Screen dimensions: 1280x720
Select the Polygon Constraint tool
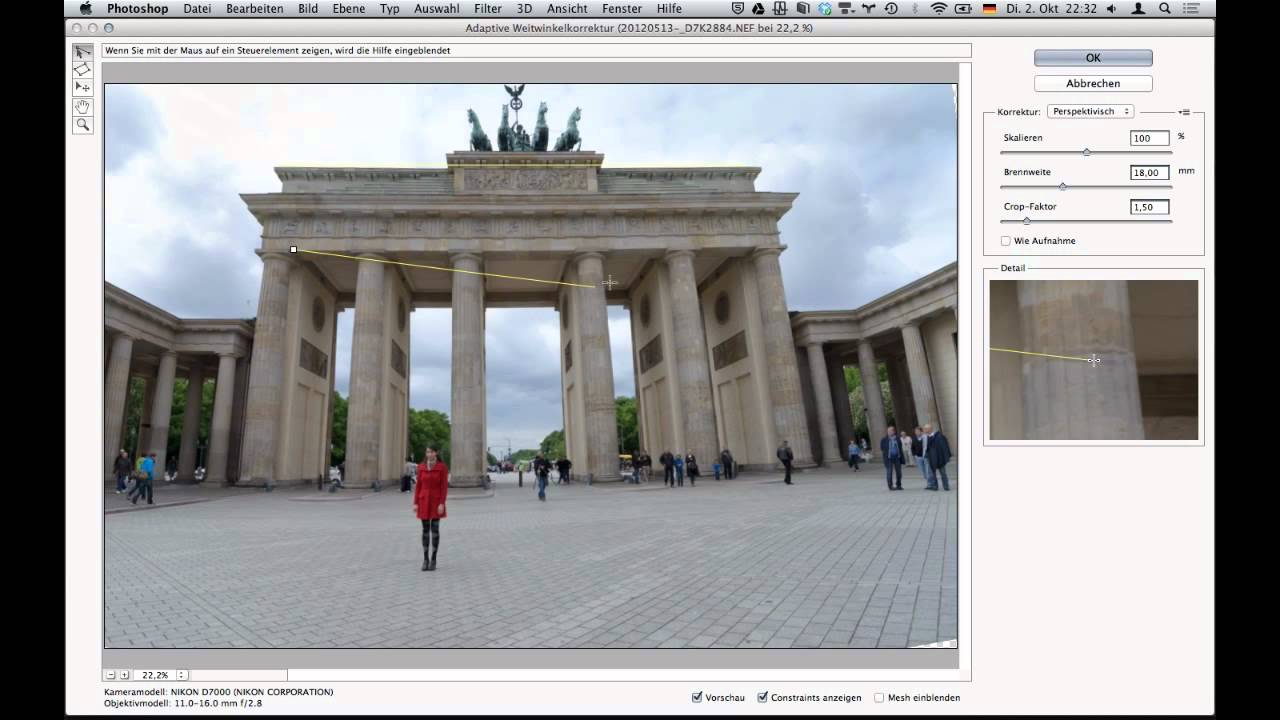pos(82,69)
